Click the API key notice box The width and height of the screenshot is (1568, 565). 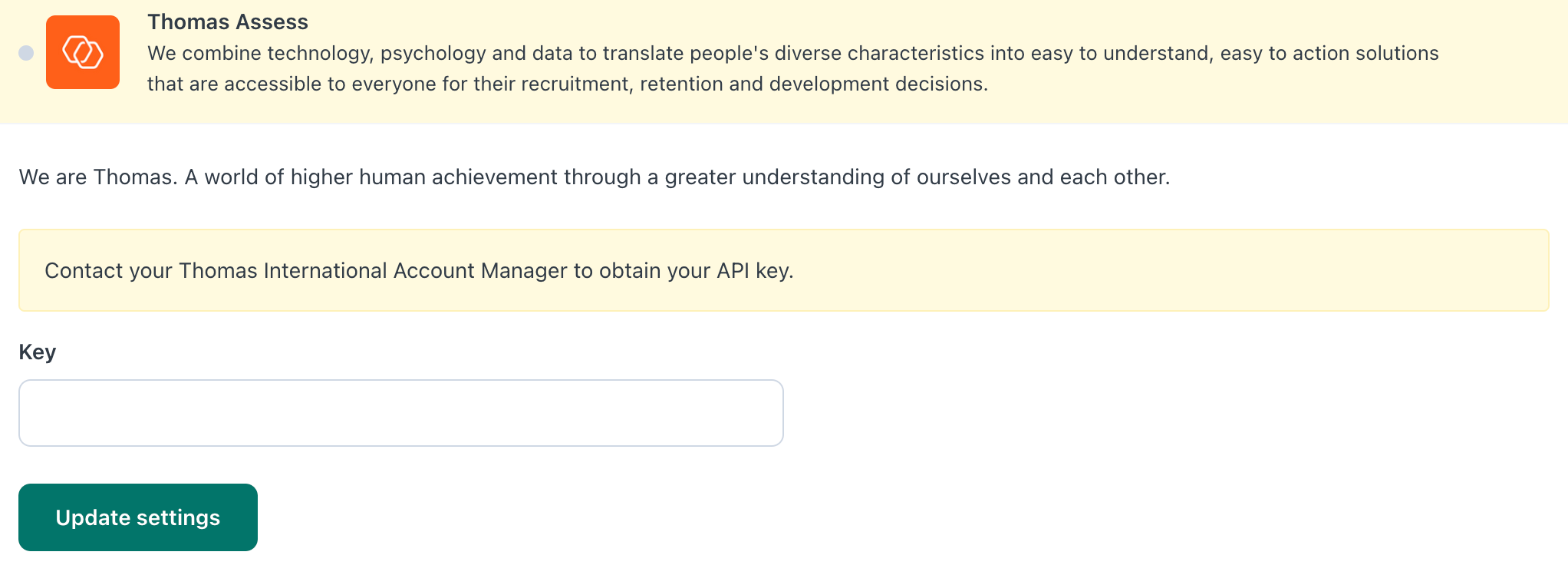784,270
